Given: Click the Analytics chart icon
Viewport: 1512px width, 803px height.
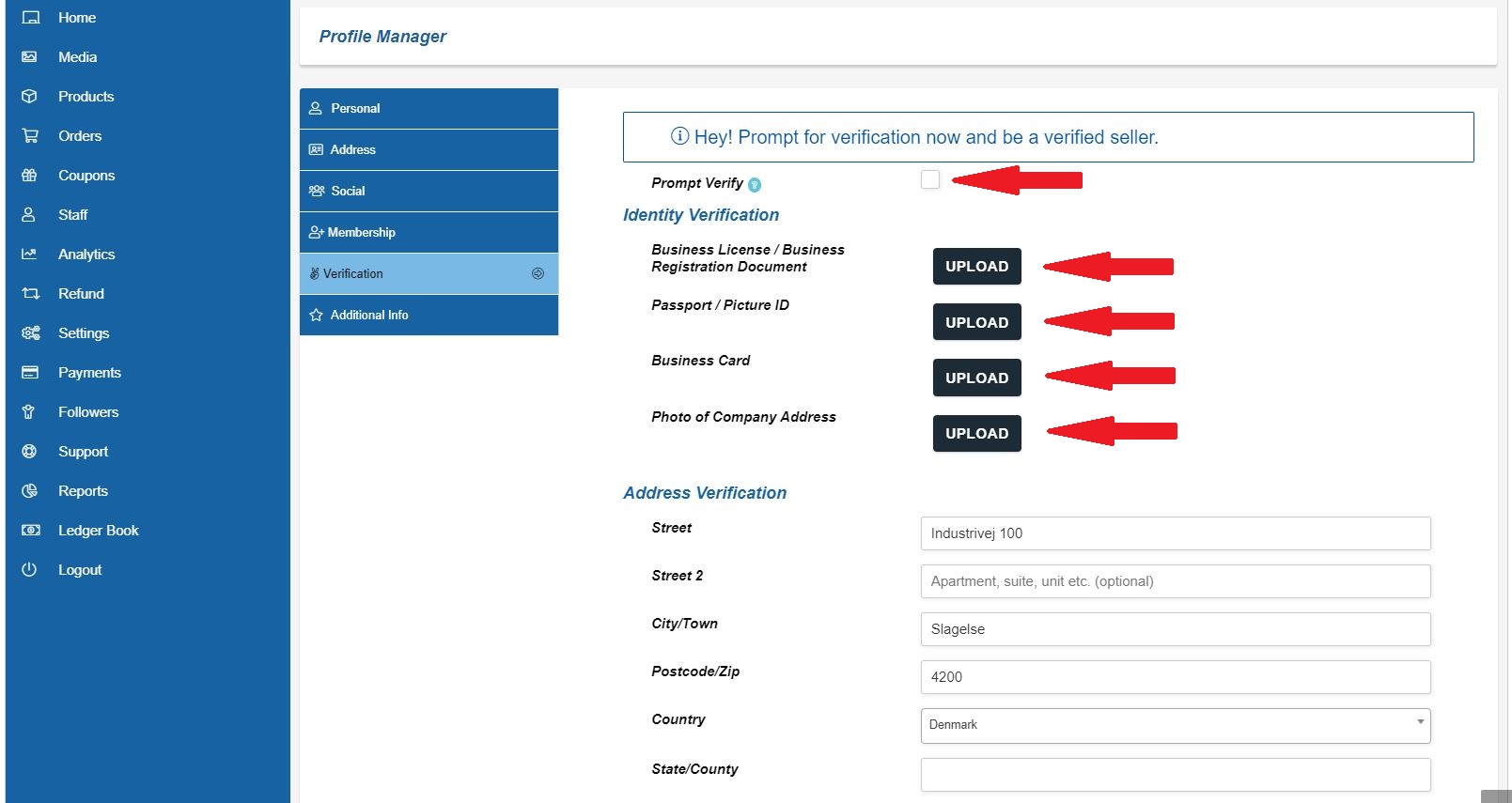Looking at the screenshot, I should pyautogui.click(x=29, y=255).
